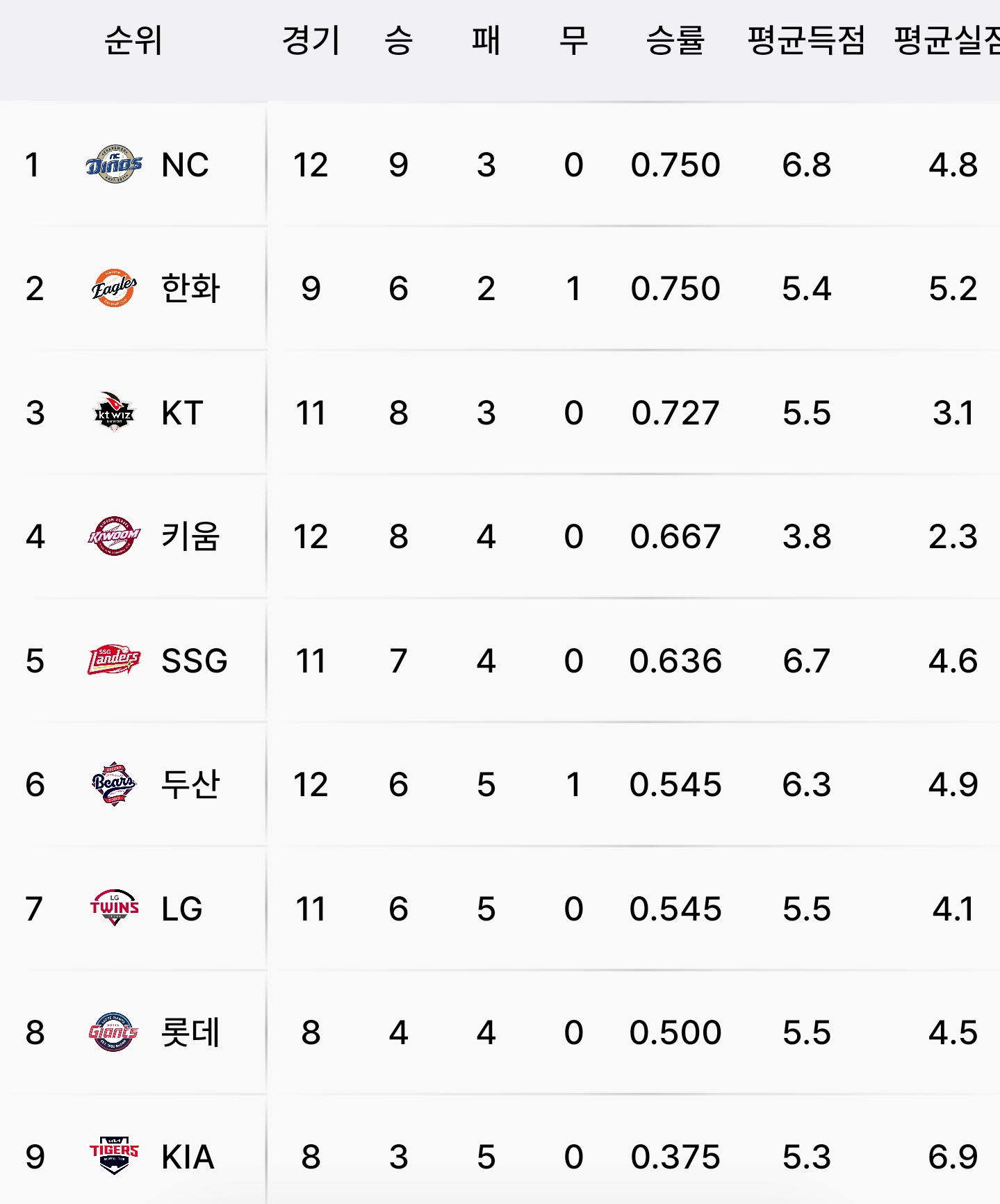
Task: Tap the Kiwoom Heroes logo
Action: click(114, 536)
